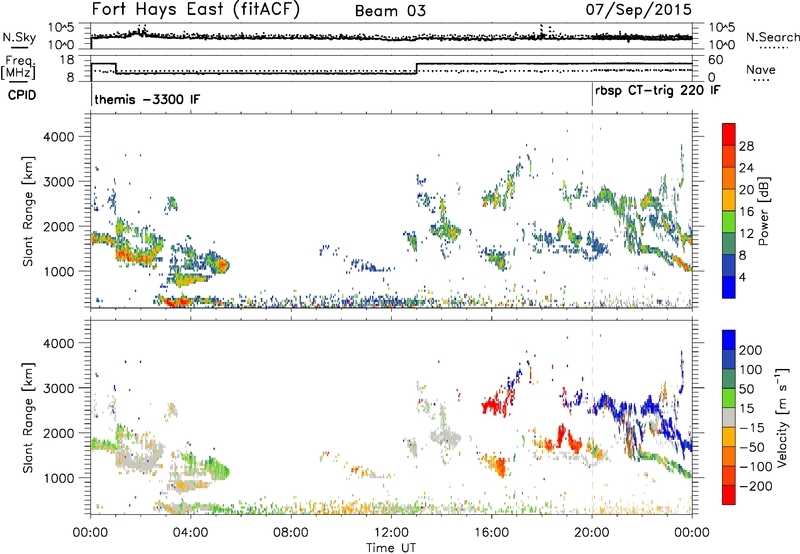
Task: Click the '200' Velocity colorbar tick
Action: pyautogui.click(x=751, y=350)
